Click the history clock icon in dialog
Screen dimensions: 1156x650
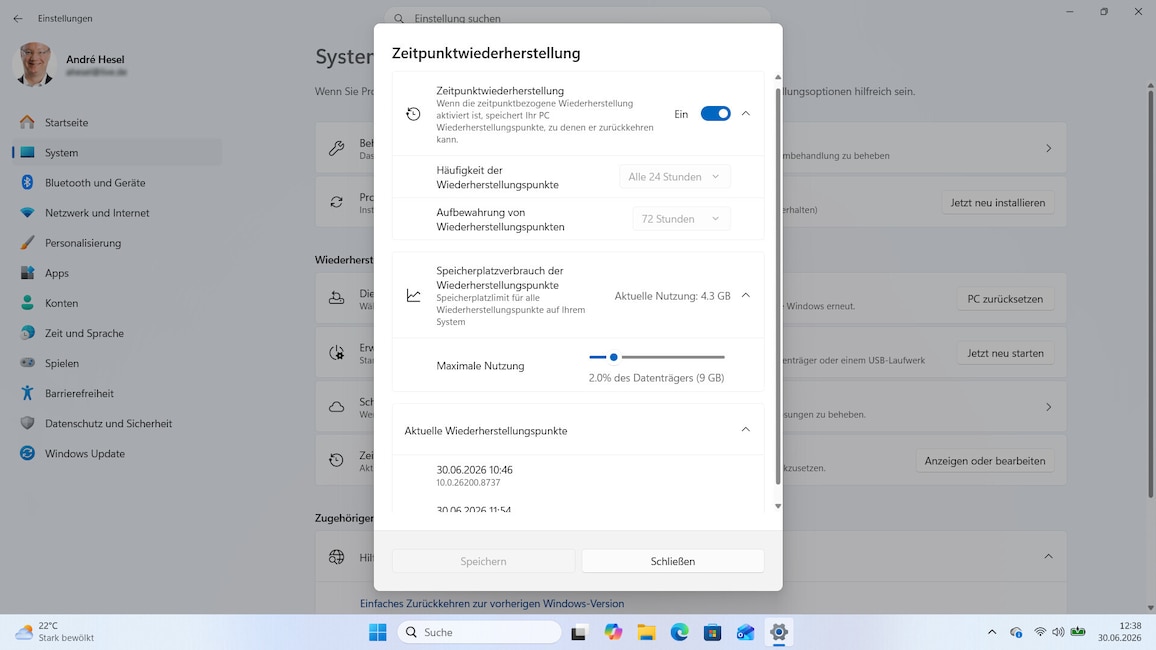click(414, 113)
